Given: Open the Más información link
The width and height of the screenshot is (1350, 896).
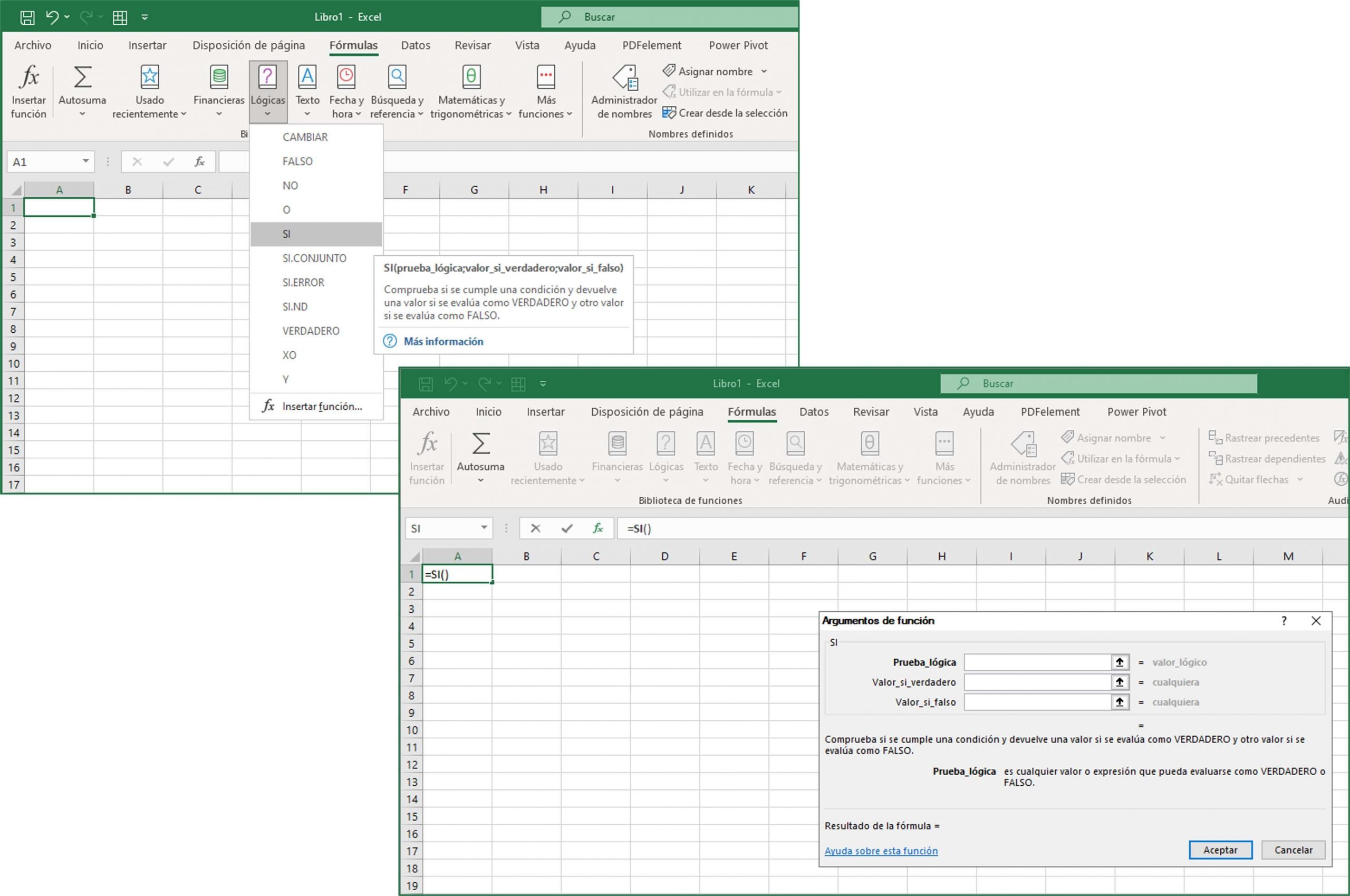Looking at the screenshot, I should pyautogui.click(x=443, y=341).
